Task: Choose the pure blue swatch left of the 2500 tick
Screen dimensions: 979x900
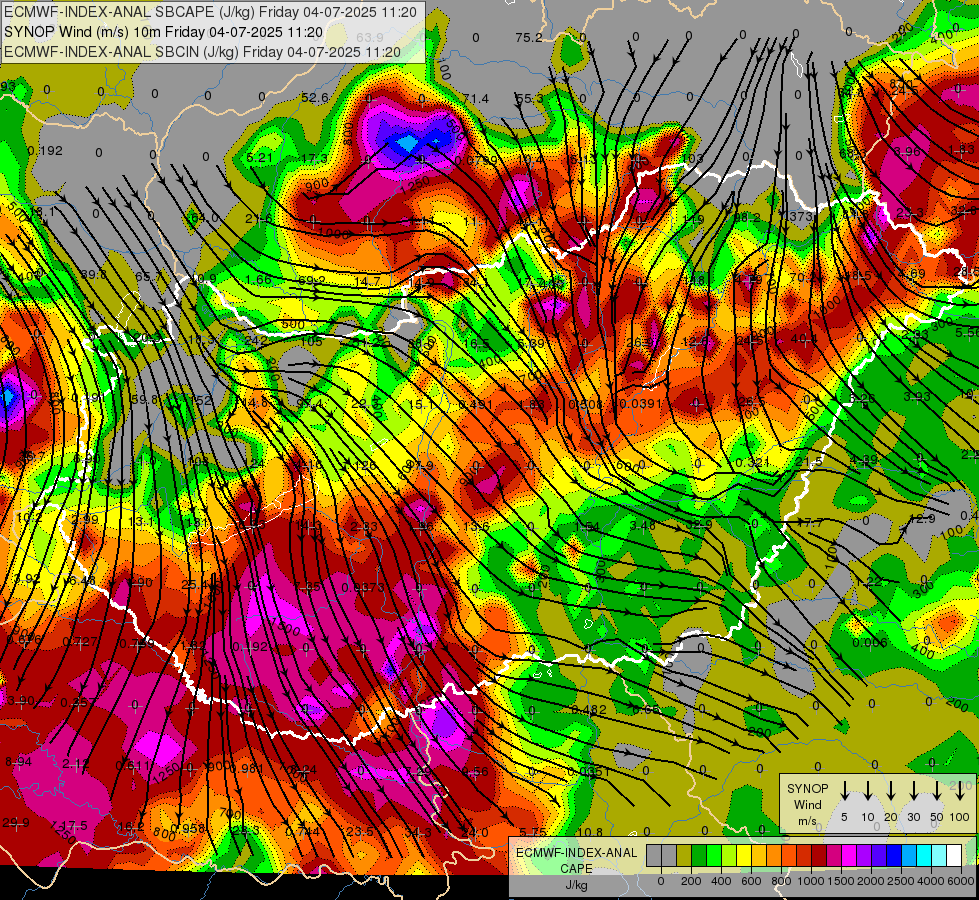Action: pyautogui.click(x=893, y=856)
